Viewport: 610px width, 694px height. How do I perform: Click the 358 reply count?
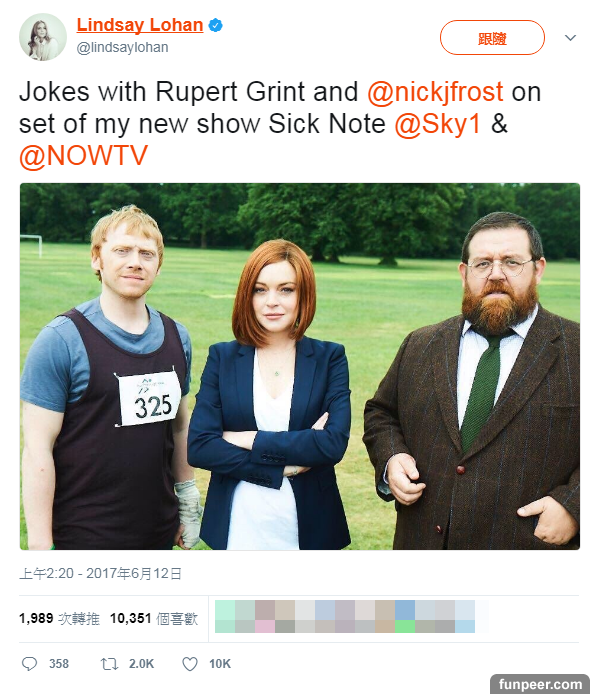point(59,664)
